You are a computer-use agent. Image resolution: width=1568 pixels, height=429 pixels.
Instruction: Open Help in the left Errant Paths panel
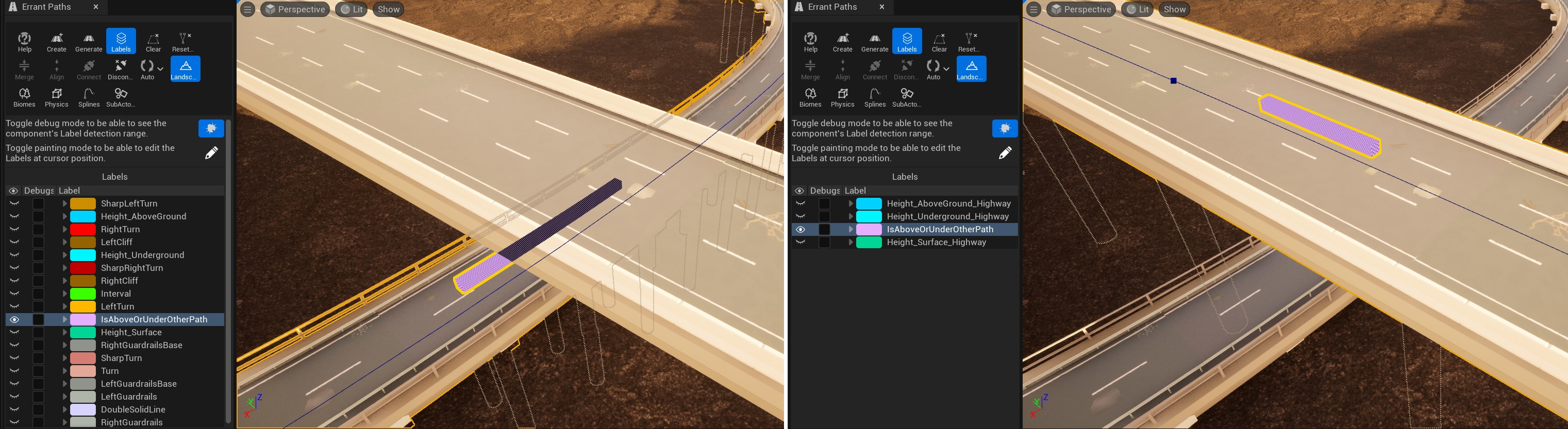[24, 41]
